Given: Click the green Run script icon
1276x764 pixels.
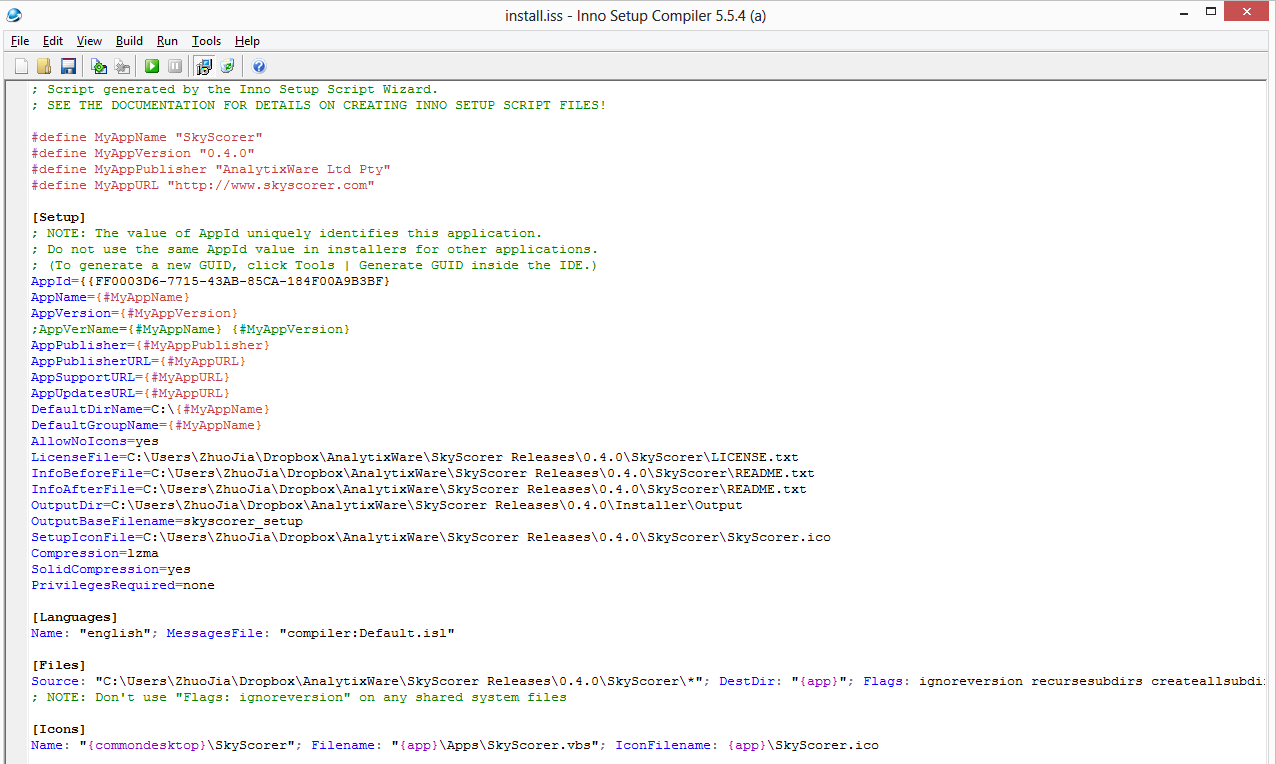Looking at the screenshot, I should [151, 66].
